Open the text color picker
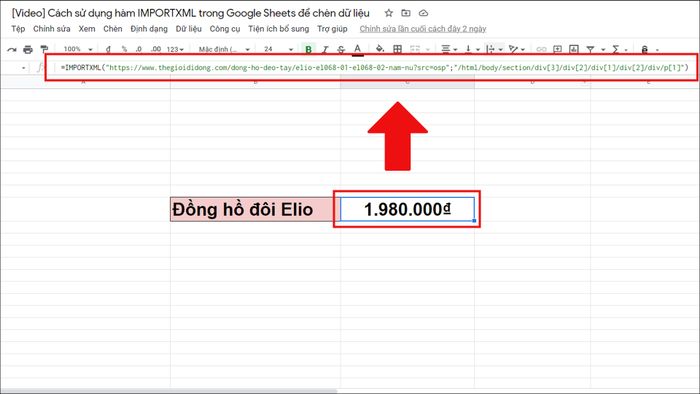Screen dimensions: 700x394 coord(358,49)
